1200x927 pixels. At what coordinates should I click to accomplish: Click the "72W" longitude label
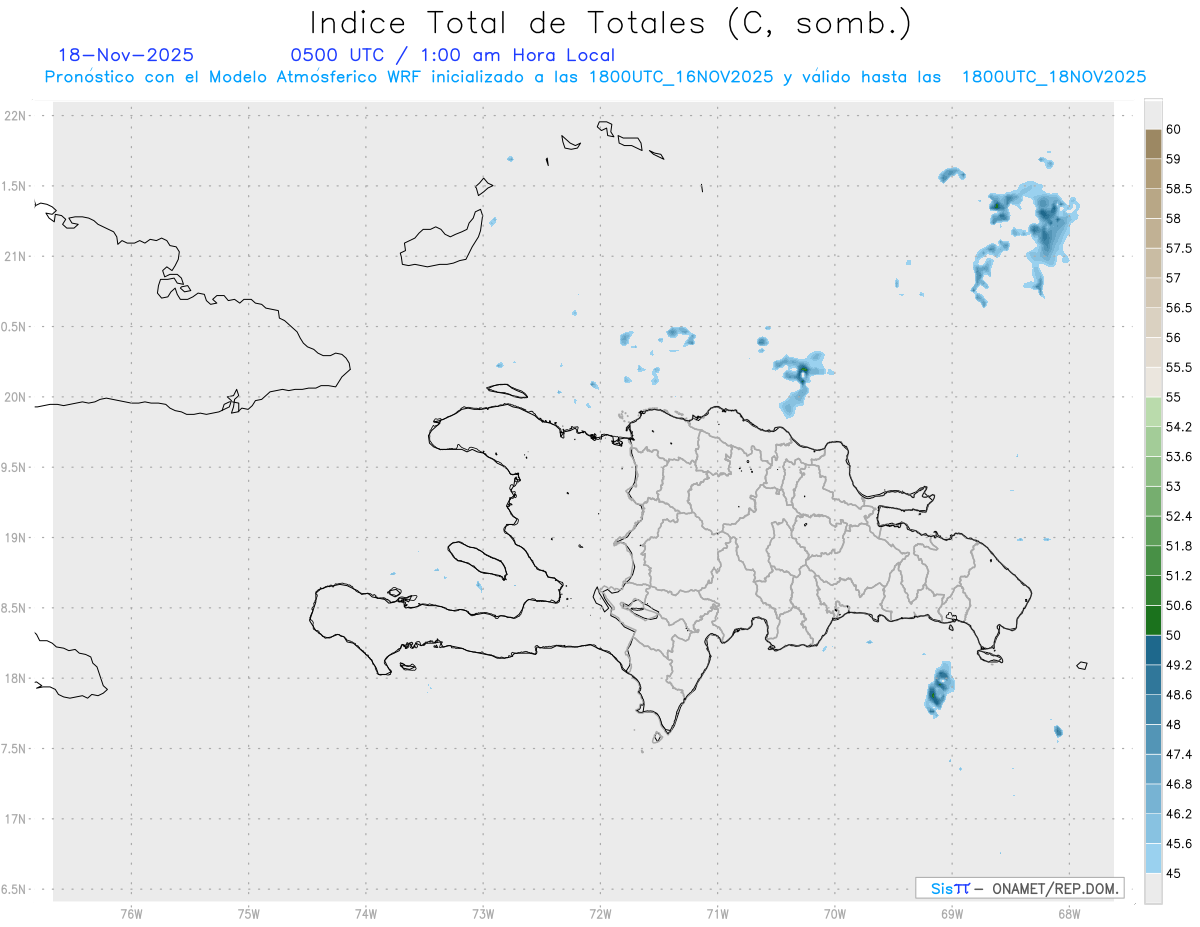[x=600, y=913]
